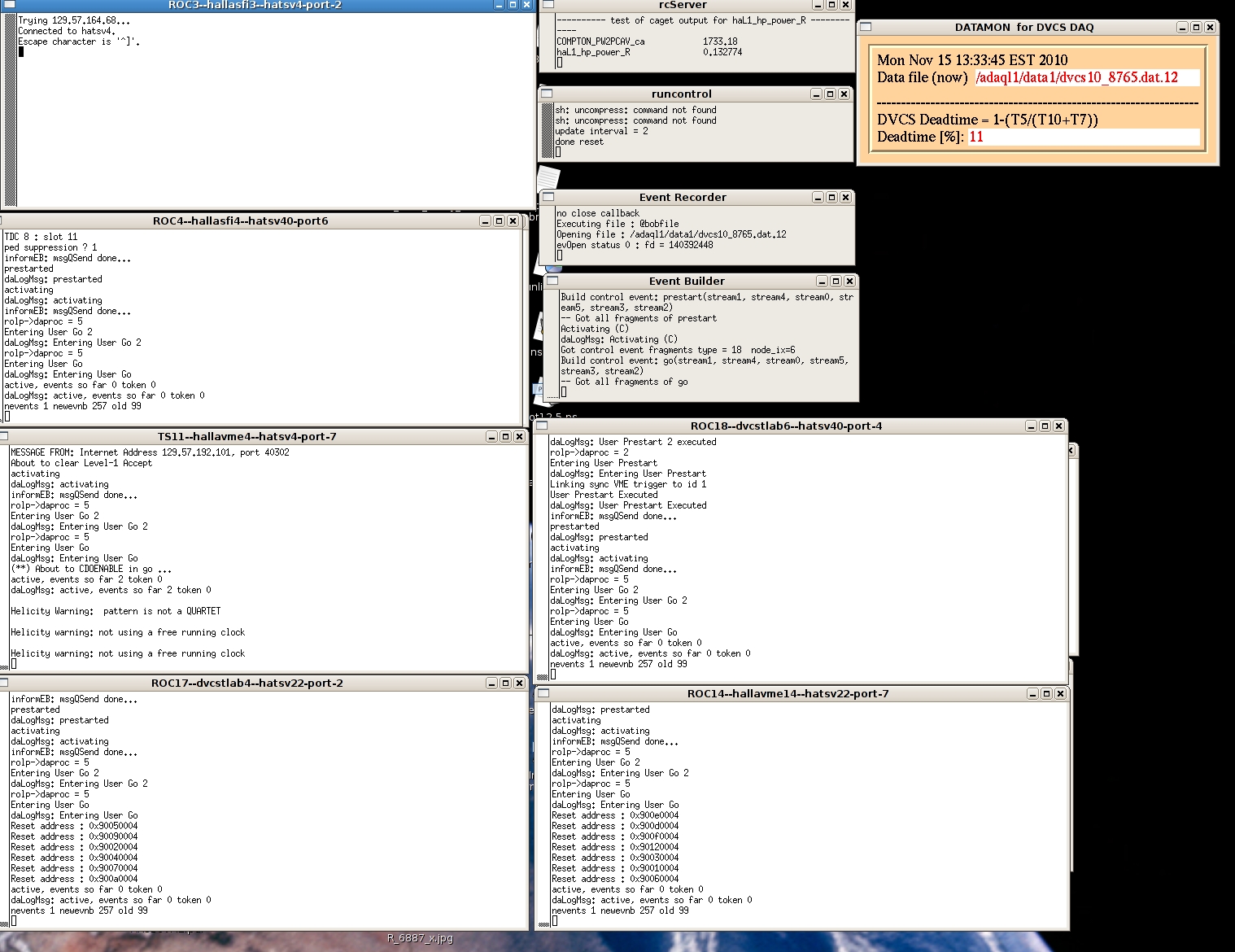This screenshot has height=952, width=1235.
Task: Minimize the ROC14 hallavme14 terminal
Action: pyautogui.click(x=1032, y=693)
